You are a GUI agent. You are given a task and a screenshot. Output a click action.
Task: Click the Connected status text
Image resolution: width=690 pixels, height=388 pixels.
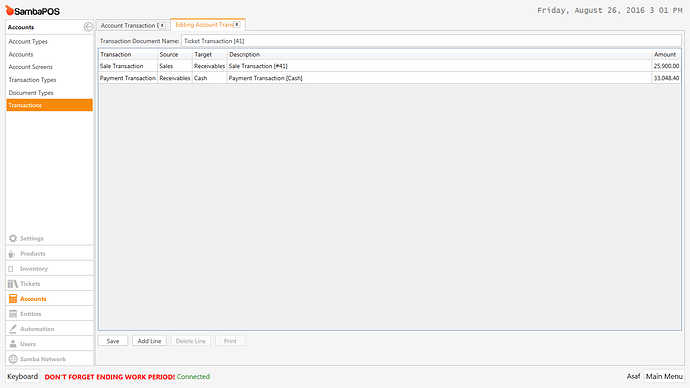point(193,377)
